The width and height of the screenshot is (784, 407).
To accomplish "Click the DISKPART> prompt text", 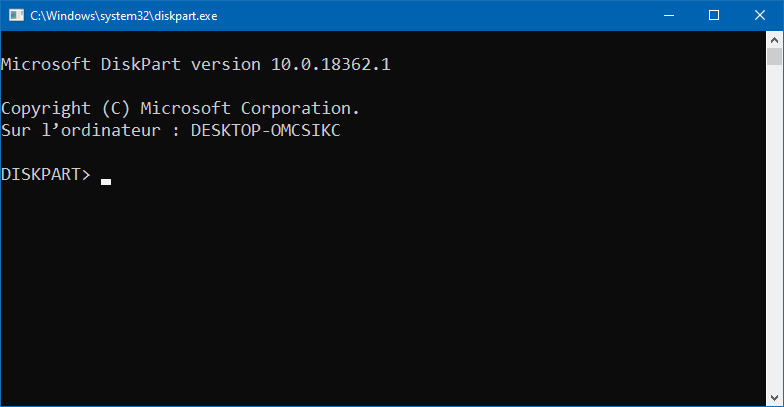I will click(46, 174).
